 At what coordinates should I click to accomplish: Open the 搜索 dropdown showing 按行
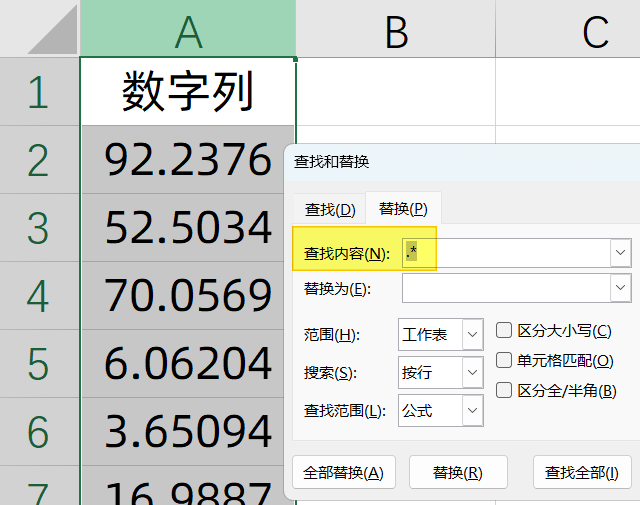(440, 372)
